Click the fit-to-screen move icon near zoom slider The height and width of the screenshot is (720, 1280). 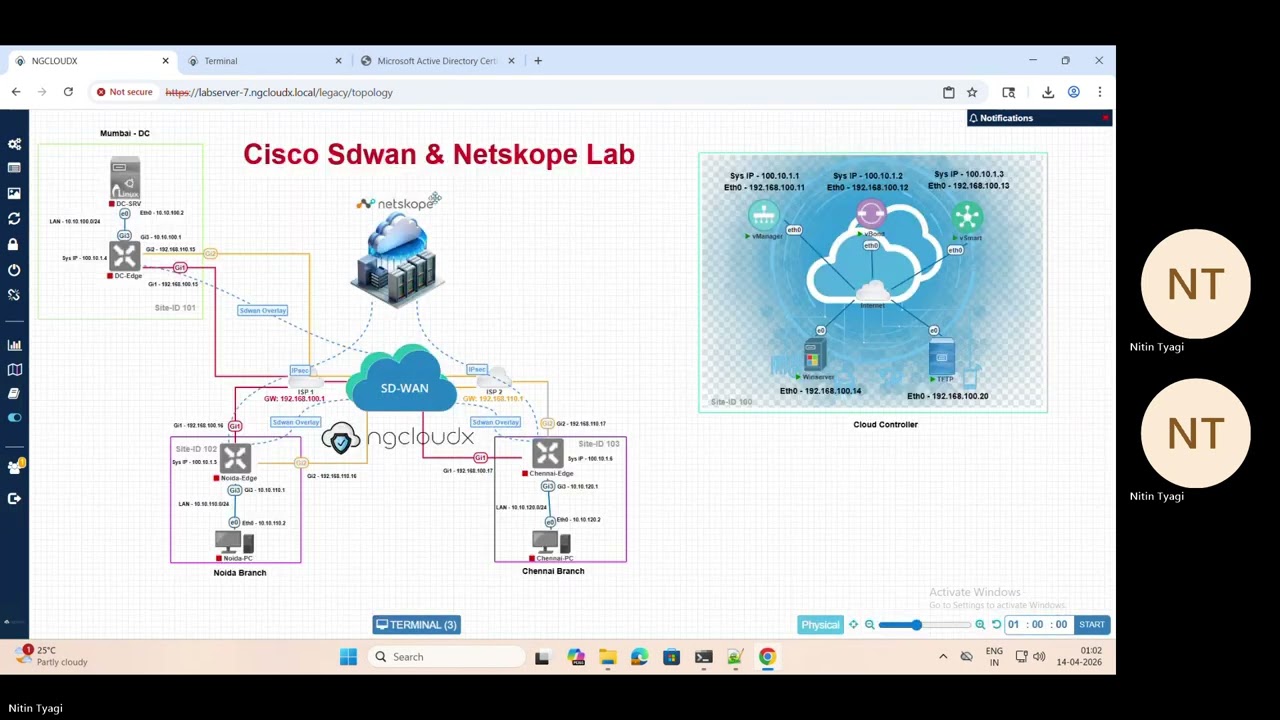point(853,625)
